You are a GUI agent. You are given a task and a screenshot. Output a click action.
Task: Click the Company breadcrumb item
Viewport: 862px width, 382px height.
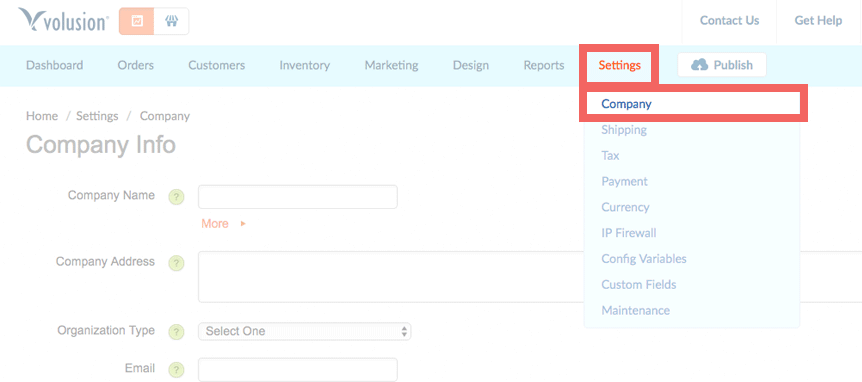(x=165, y=116)
